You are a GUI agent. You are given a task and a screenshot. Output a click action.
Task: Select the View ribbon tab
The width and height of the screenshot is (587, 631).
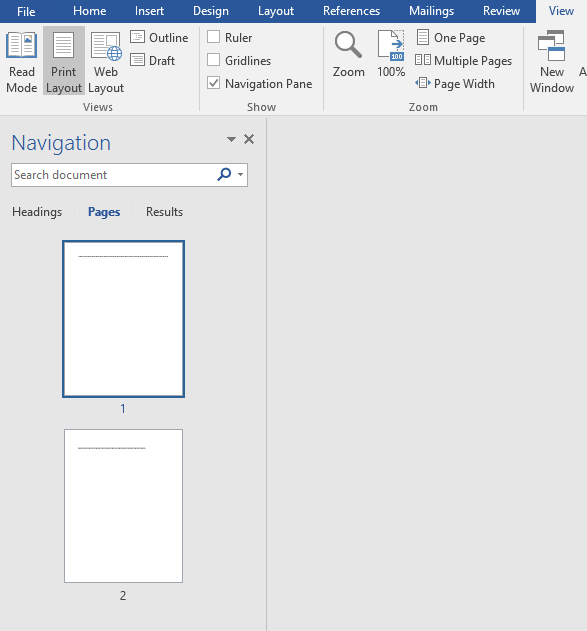click(561, 11)
